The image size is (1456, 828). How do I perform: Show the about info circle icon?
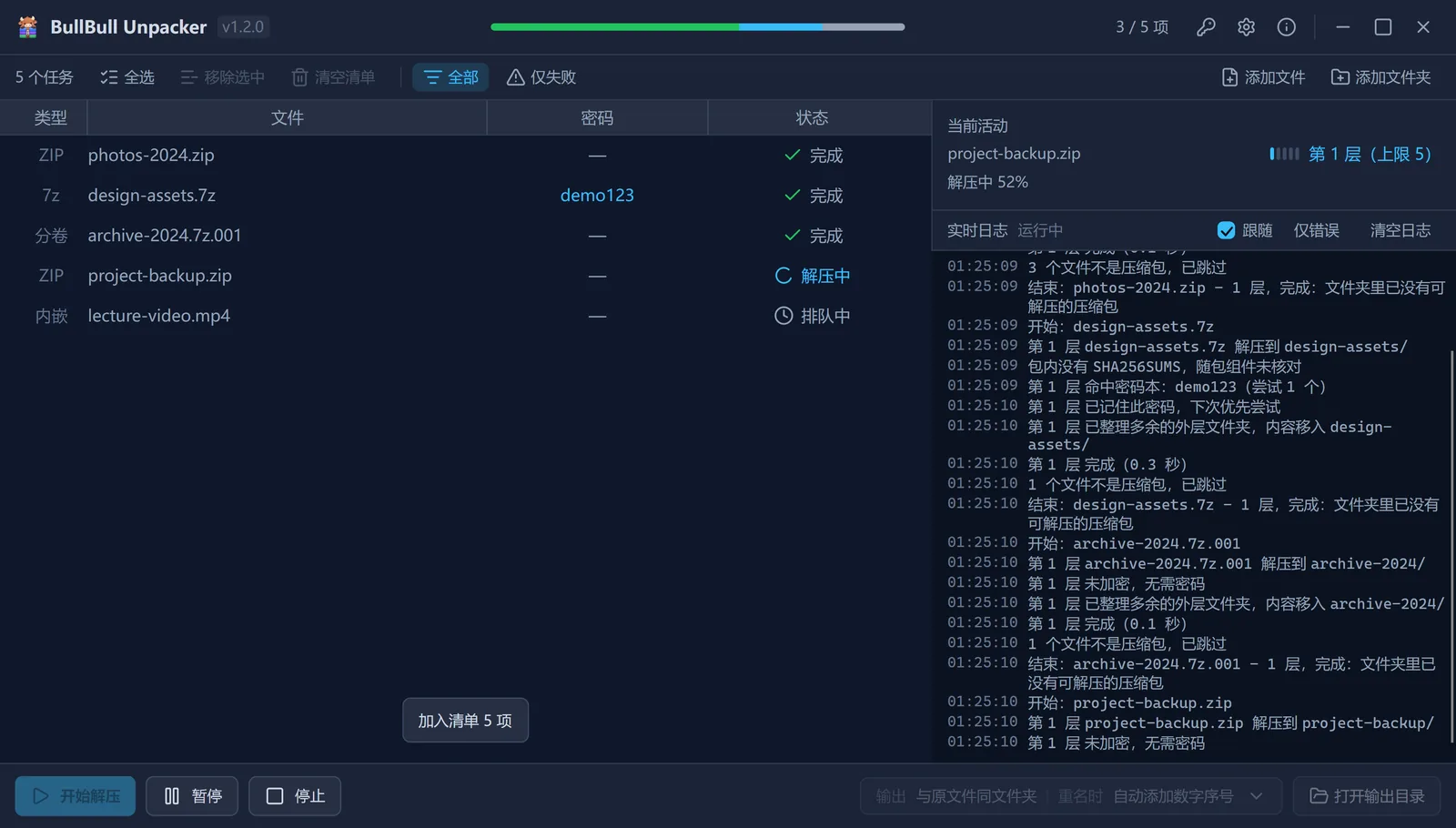coord(1286,27)
